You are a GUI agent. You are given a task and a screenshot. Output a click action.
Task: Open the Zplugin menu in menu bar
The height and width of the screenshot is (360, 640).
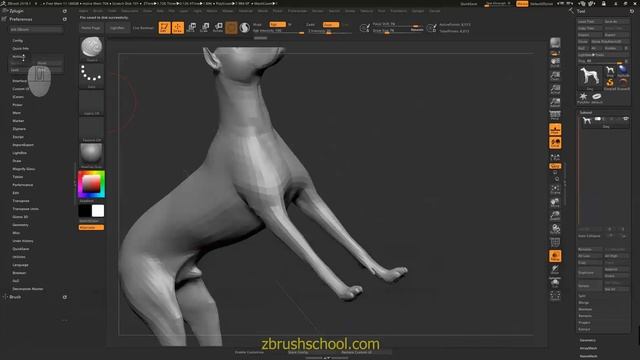(x=418, y=11)
